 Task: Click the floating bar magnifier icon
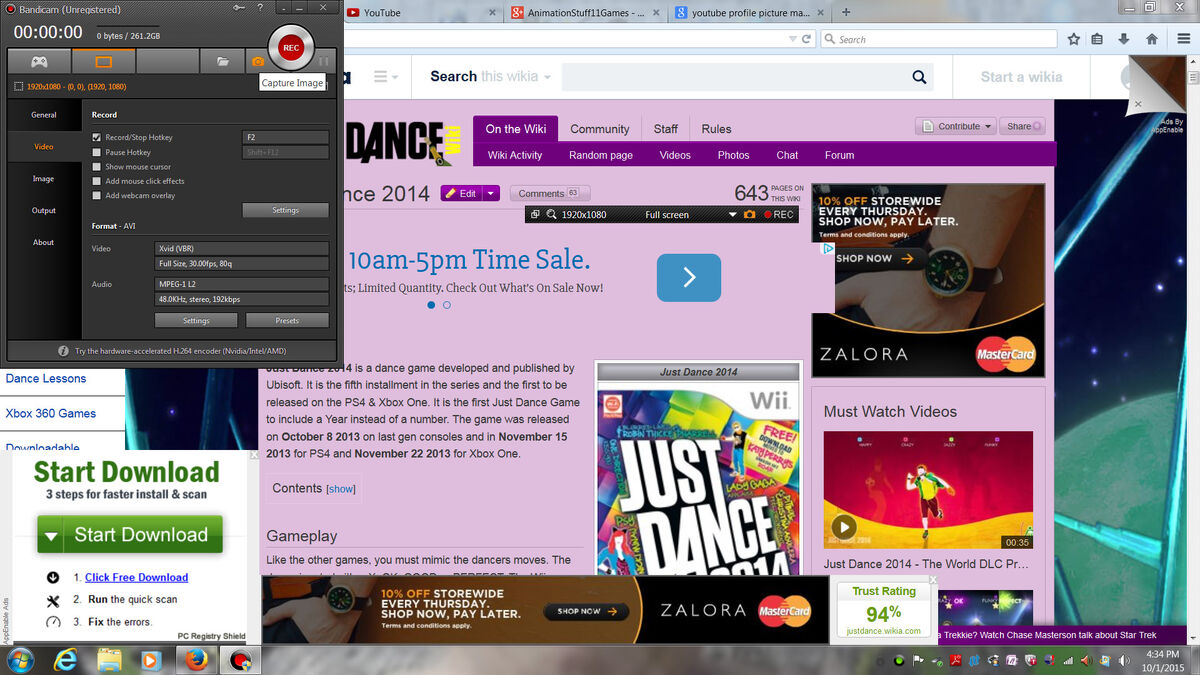pos(551,215)
